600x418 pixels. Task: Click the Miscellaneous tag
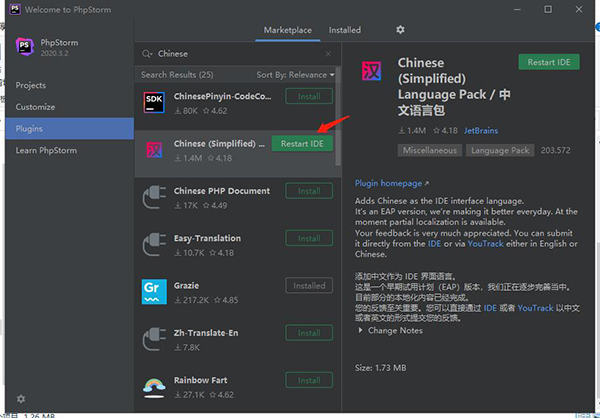click(430, 150)
